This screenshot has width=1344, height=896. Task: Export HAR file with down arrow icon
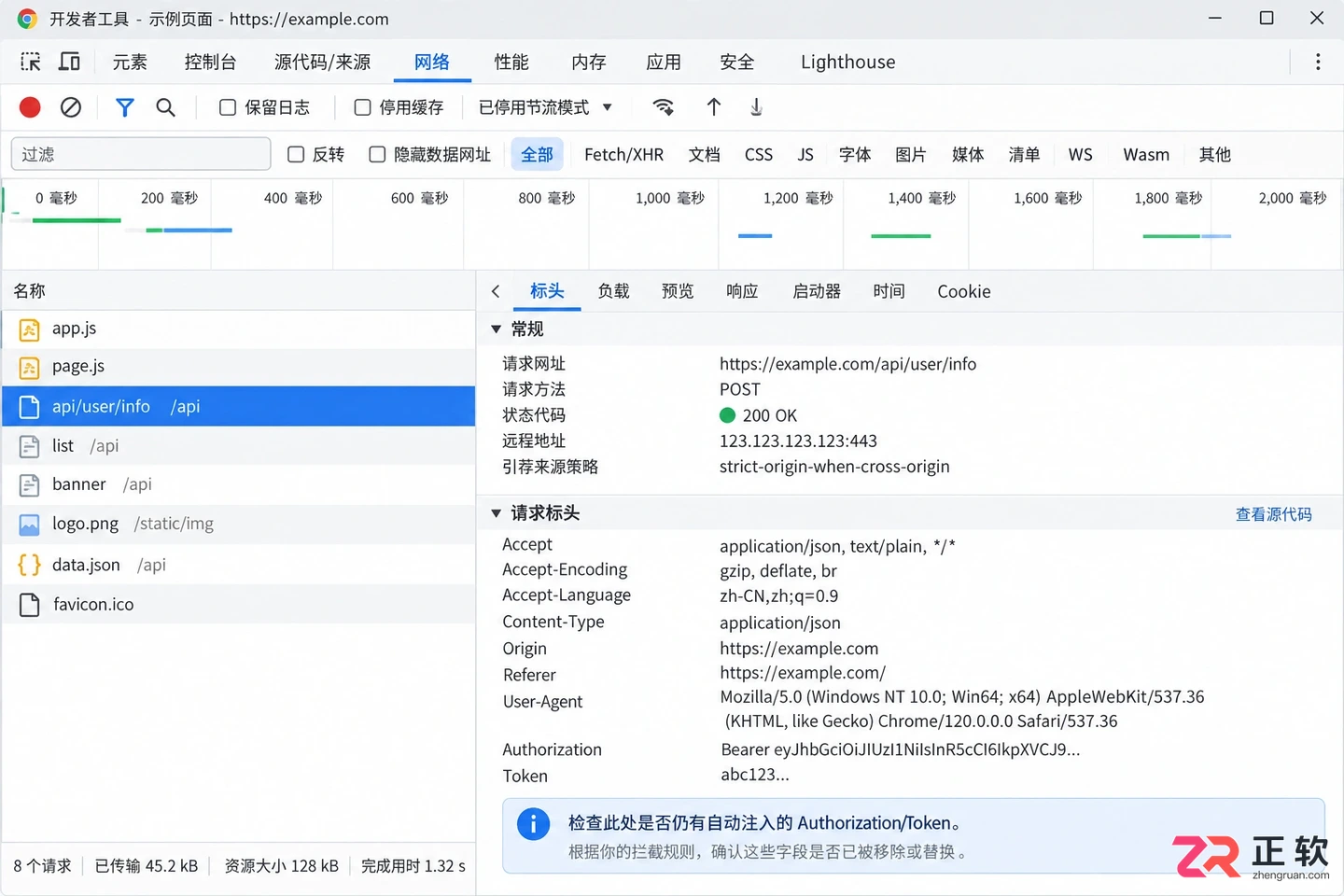pyautogui.click(x=756, y=107)
